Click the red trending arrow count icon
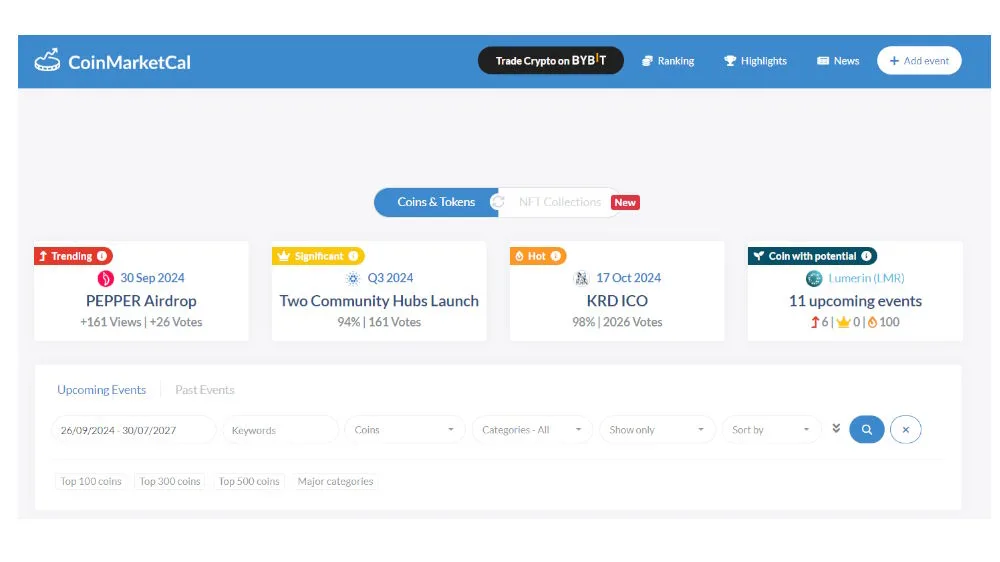The width and height of the screenshot is (1000, 562). point(814,322)
